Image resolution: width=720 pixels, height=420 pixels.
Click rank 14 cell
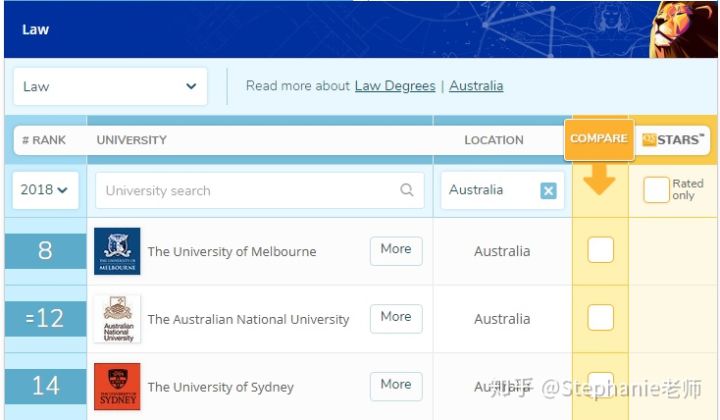[x=45, y=386]
